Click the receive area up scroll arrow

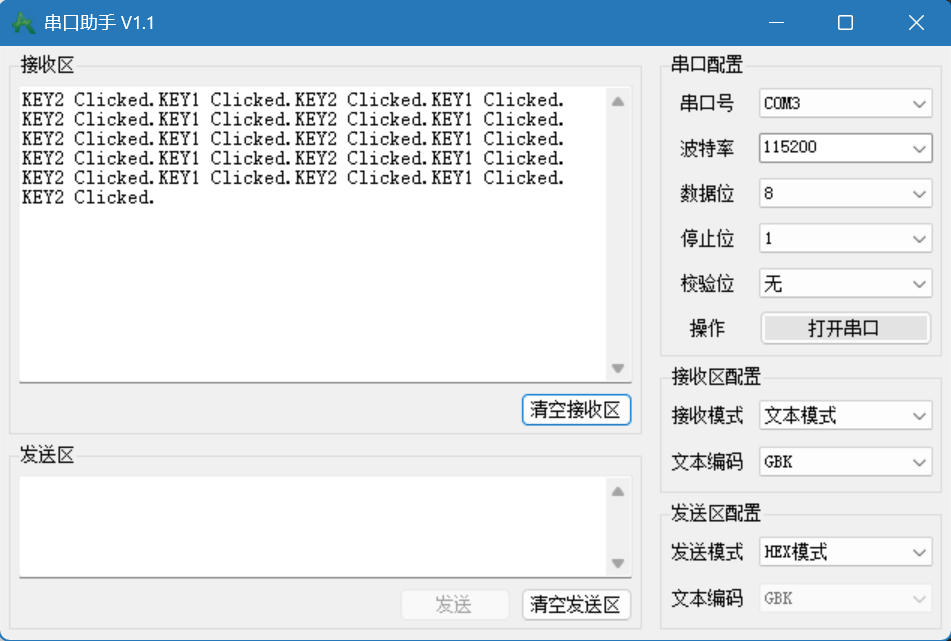click(618, 101)
